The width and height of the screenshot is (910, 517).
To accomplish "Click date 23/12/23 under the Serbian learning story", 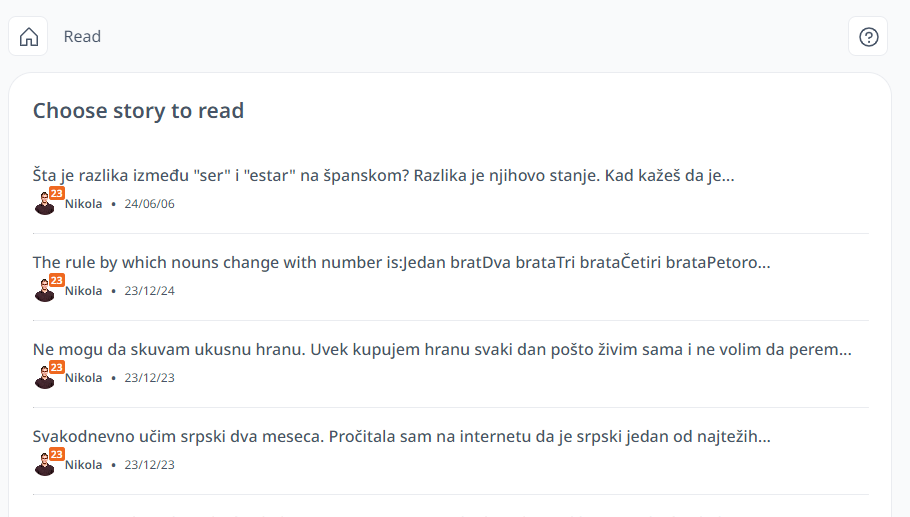I will (149, 465).
